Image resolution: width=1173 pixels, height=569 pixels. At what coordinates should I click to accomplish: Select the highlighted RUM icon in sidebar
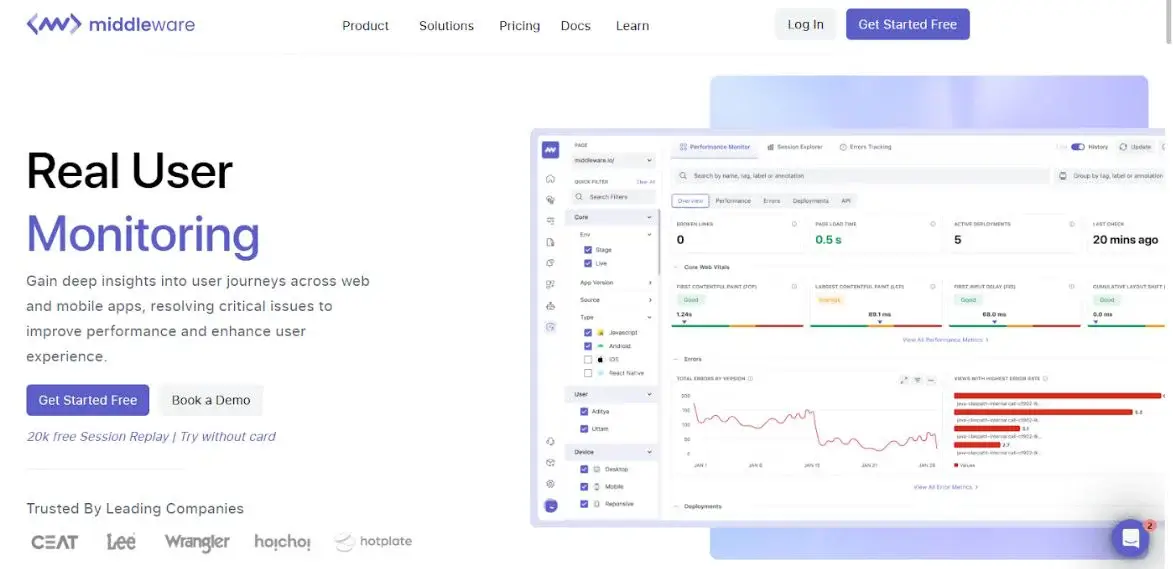(551, 327)
